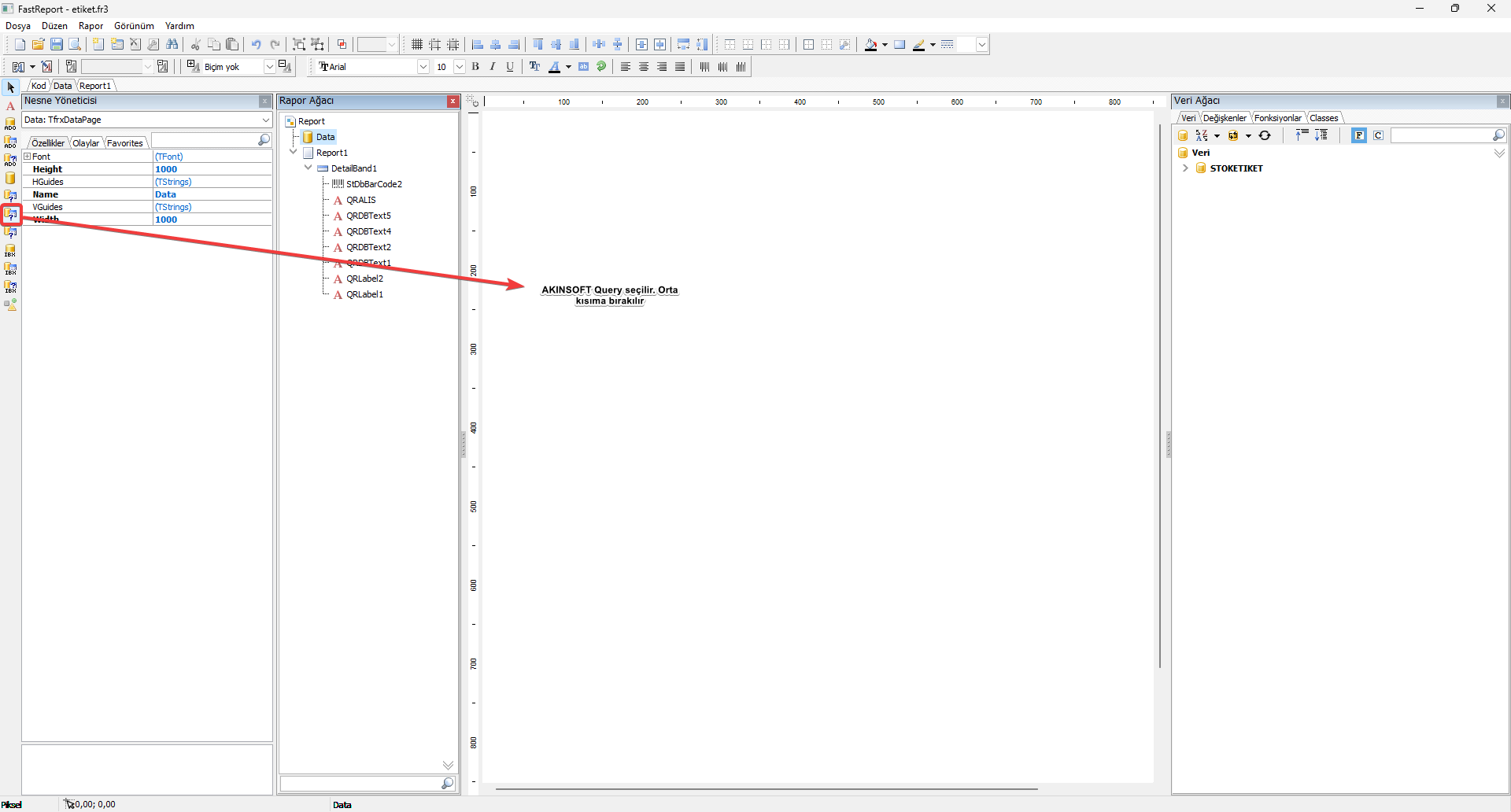Click the undo arrow icon

point(257,45)
